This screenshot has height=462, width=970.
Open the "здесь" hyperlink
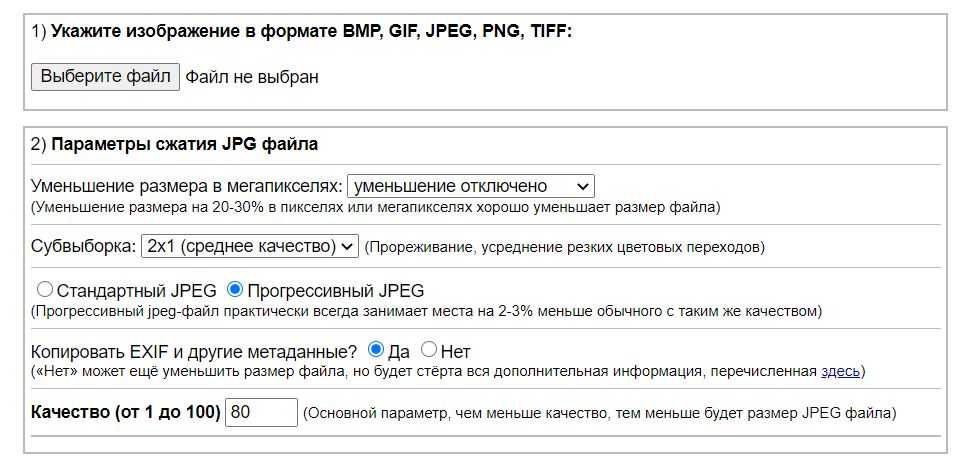tap(840, 371)
